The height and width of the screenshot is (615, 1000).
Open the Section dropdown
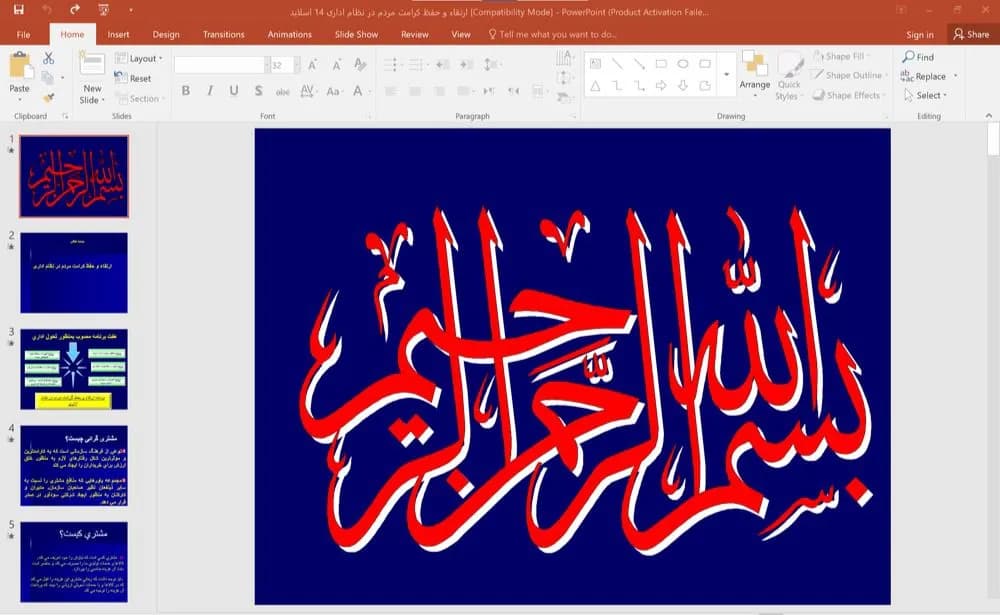(140, 98)
